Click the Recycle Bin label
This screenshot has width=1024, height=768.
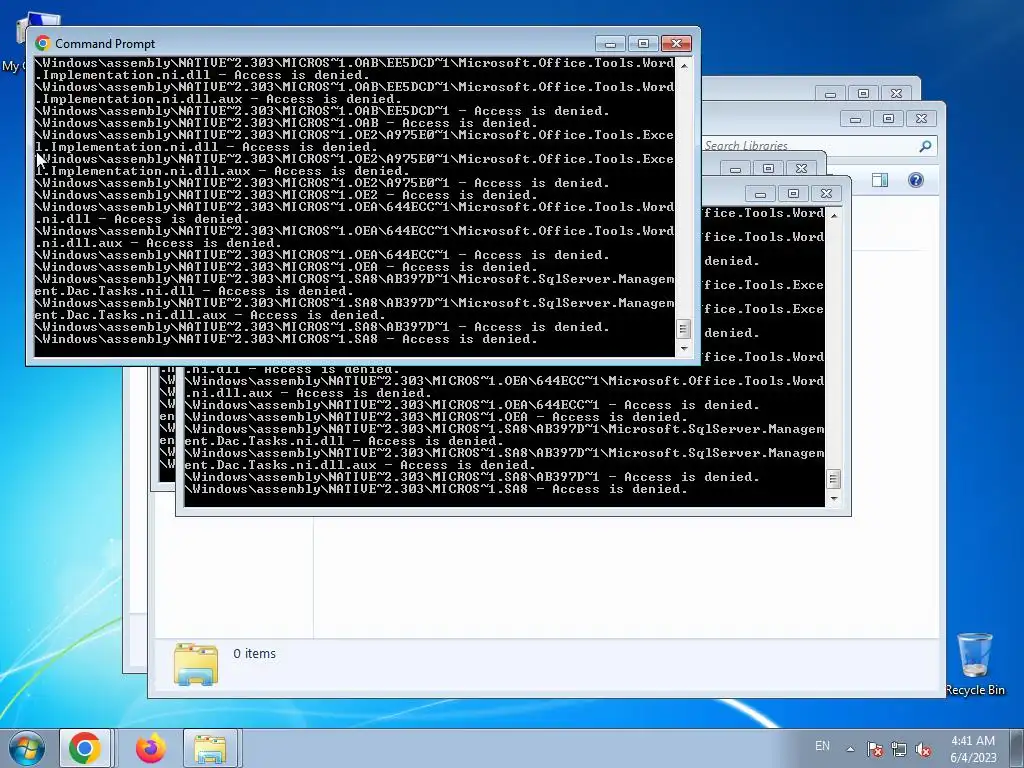tap(975, 690)
